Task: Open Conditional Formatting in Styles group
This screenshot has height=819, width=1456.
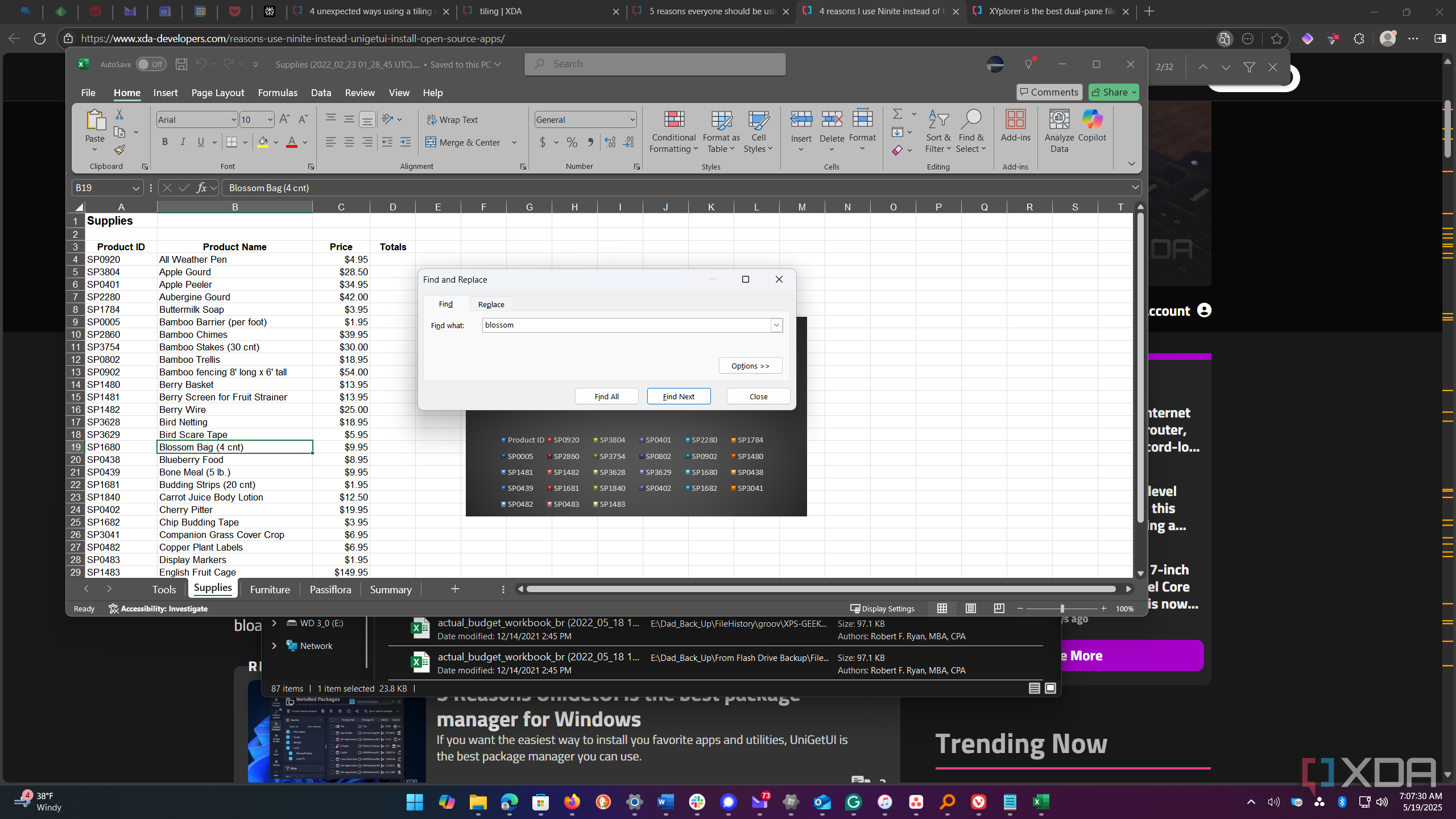Action: point(674,131)
